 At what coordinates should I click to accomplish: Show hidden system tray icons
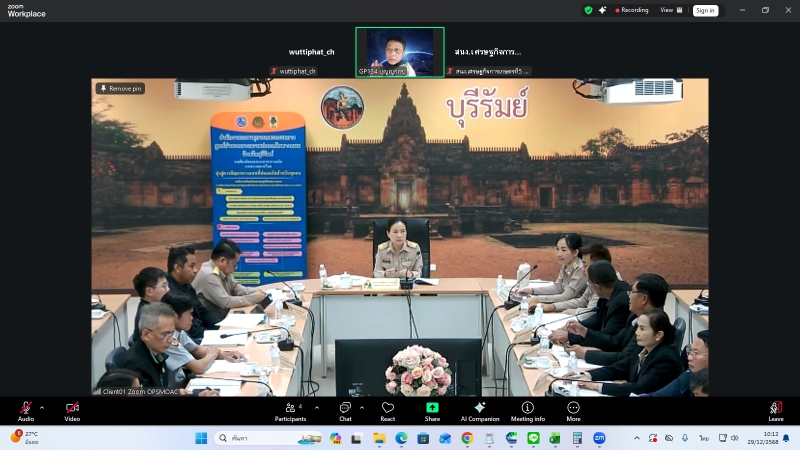pos(637,438)
